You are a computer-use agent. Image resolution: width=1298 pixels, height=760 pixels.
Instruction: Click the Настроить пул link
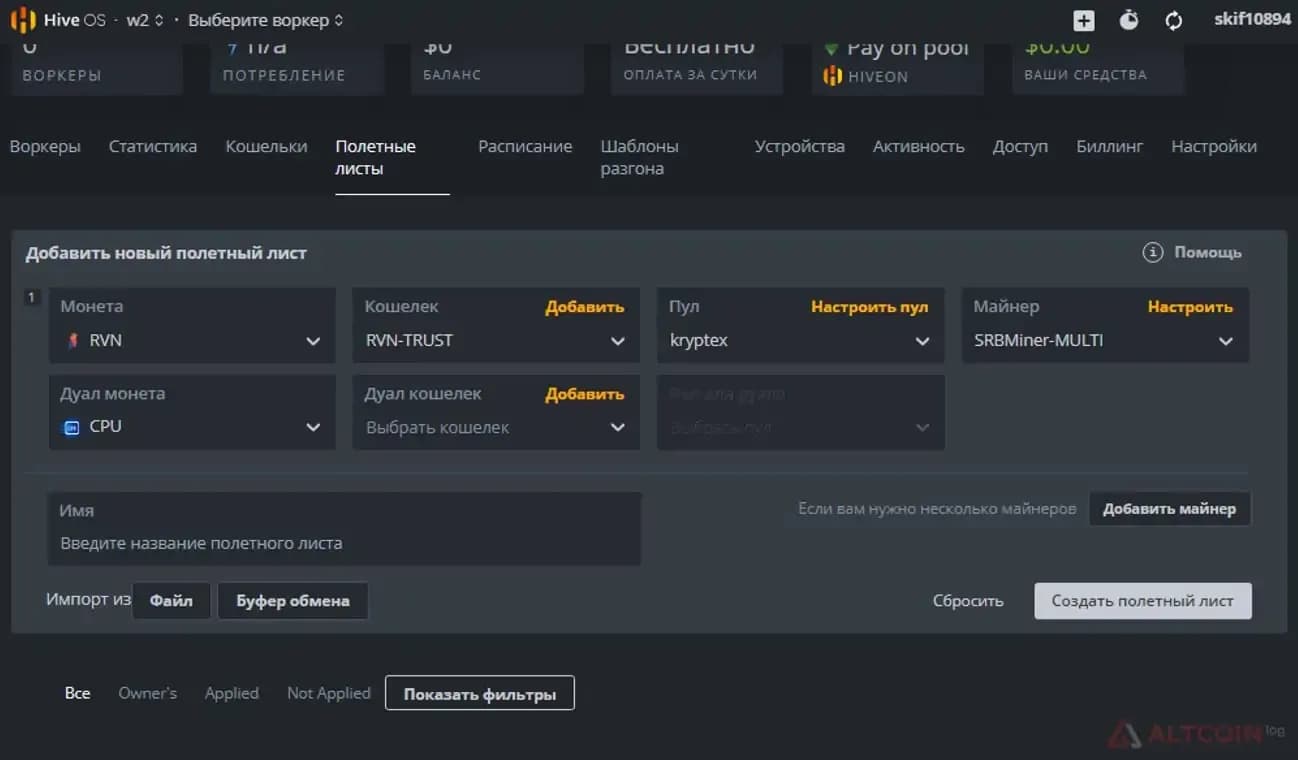click(870, 307)
